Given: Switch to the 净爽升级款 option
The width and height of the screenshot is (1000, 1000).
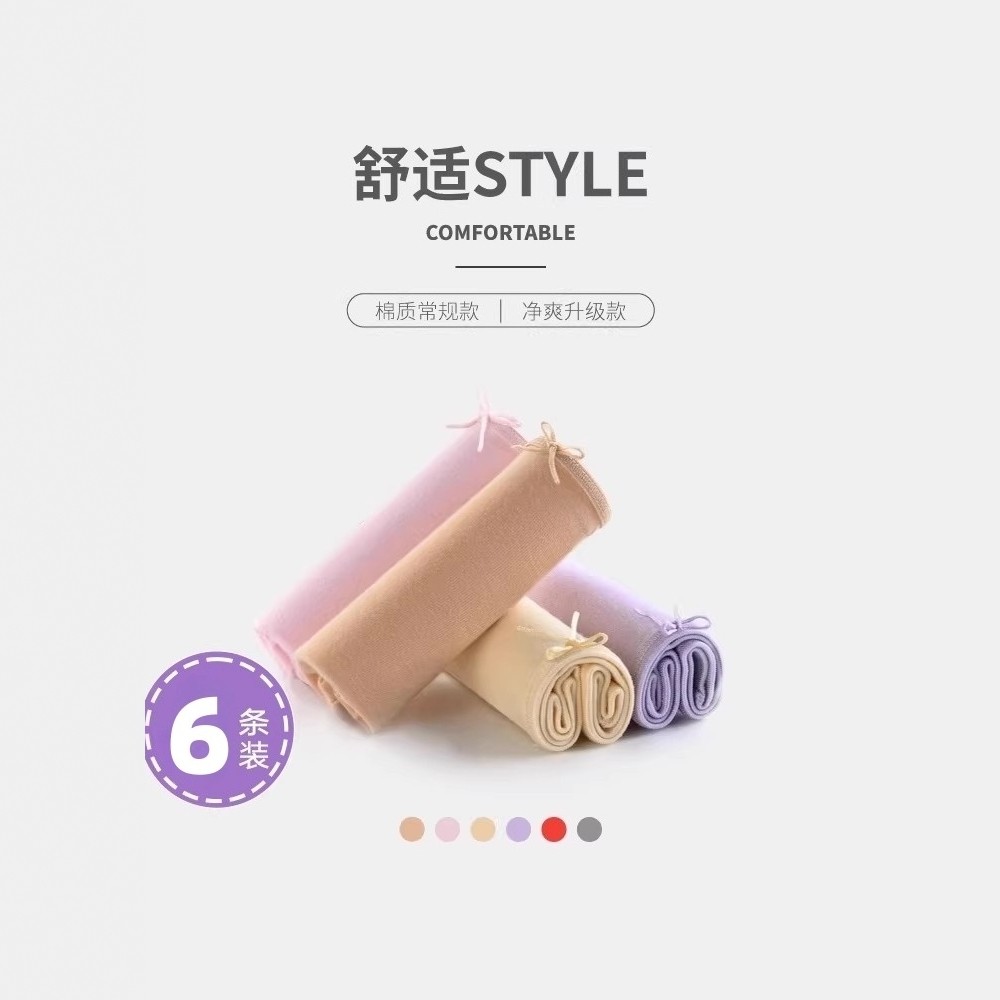Looking at the screenshot, I should tap(574, 311).
